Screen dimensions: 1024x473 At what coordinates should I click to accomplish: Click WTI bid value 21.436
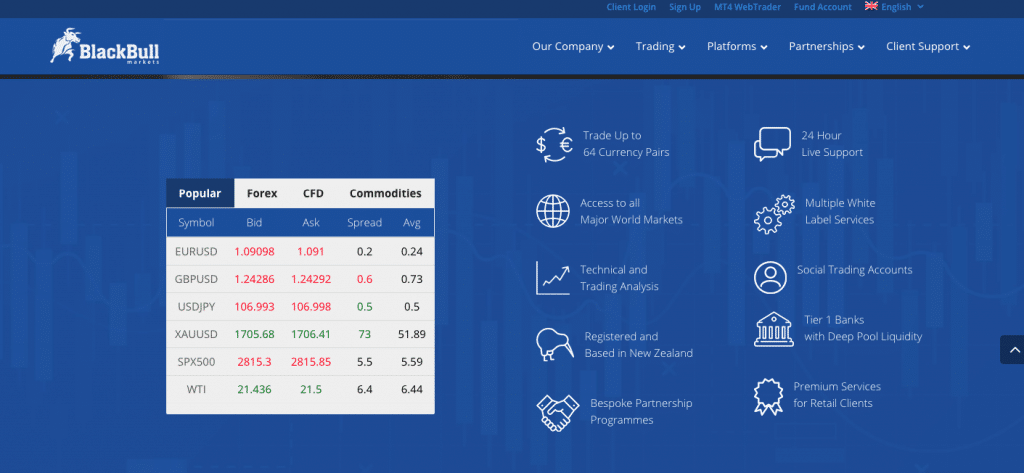click(254, 389)
